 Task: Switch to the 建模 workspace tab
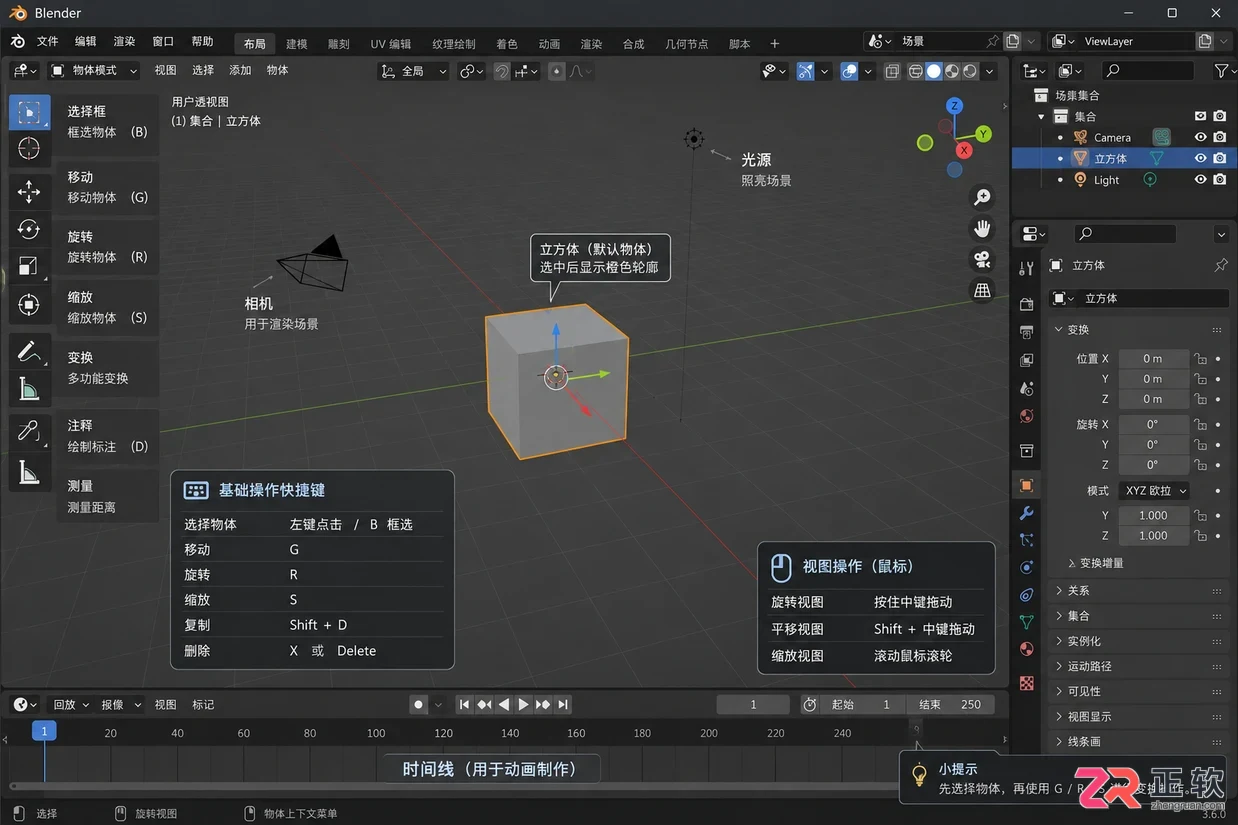(297, 44)
